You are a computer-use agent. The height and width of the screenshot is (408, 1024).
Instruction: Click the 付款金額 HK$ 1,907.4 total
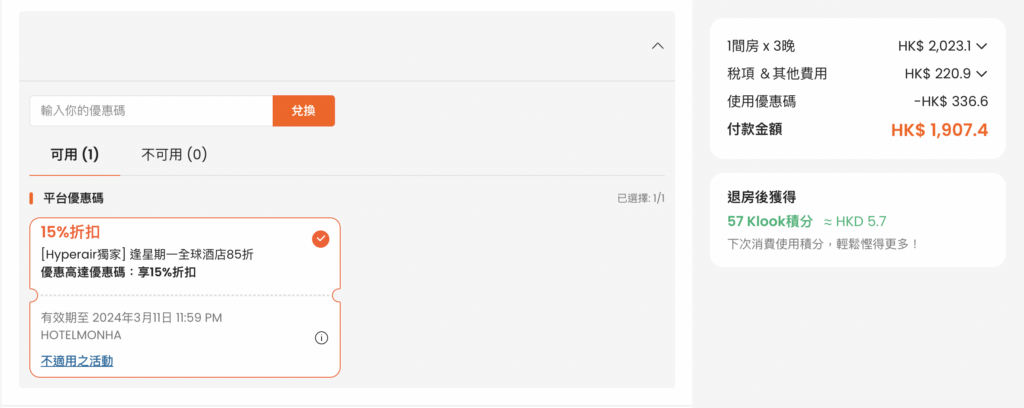(857, 130)
